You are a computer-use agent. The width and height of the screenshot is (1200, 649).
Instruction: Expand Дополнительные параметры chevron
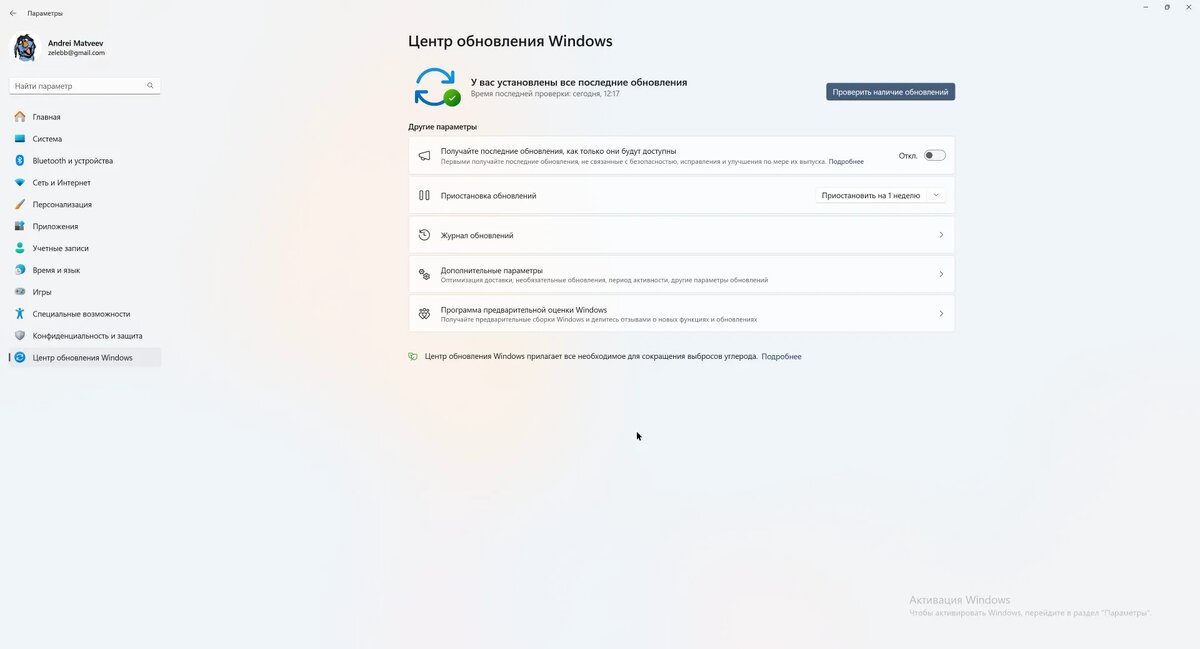(x=941, y=274)
